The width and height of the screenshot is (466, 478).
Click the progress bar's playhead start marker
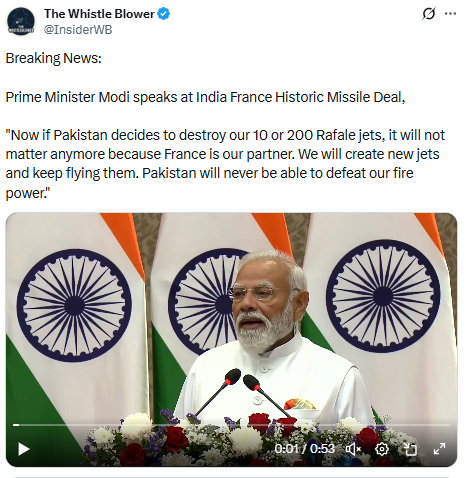[x=16, y=425]
